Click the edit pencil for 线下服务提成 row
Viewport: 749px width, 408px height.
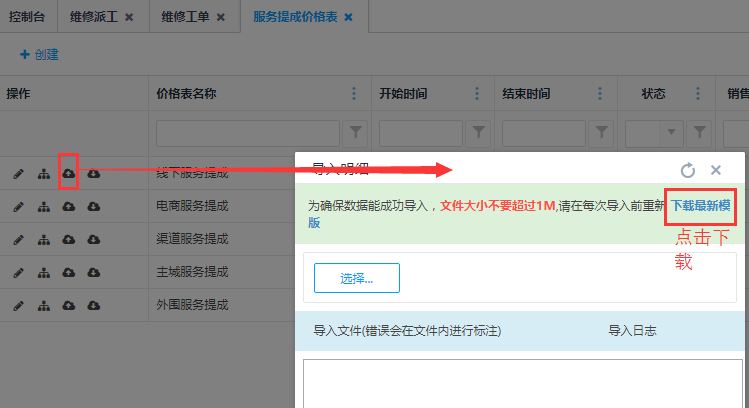pyautogui.click(x=18, y=174)
